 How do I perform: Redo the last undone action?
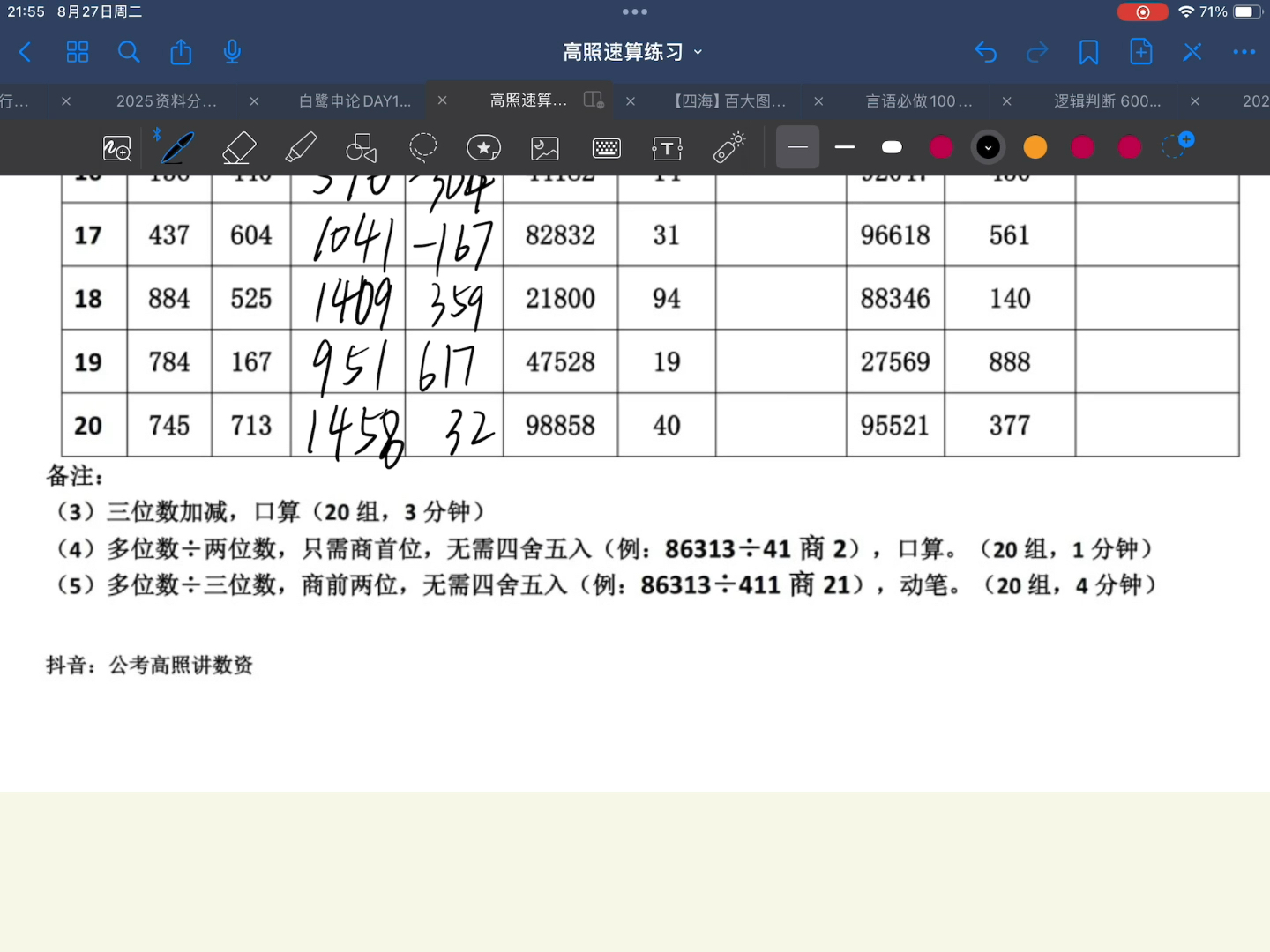(1037, 52)
